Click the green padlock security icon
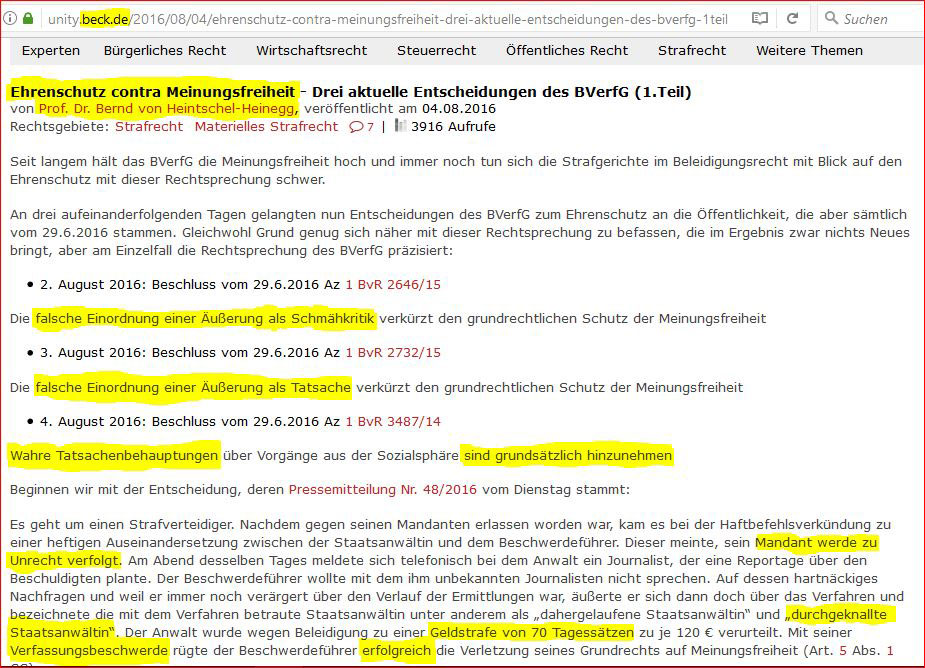The image size is (925, 668). point(29,18)
